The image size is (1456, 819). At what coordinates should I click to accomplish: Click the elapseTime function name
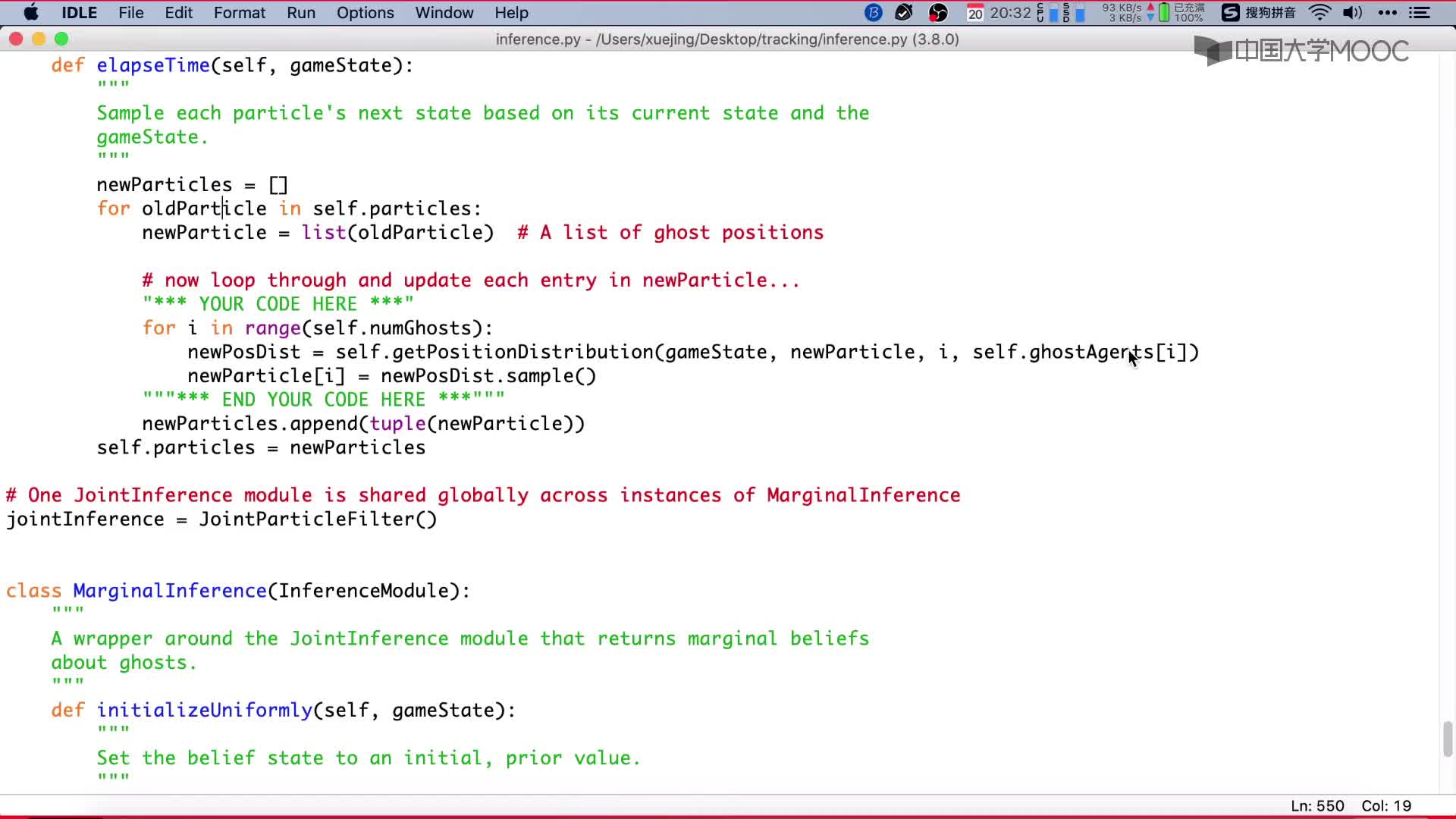(x=153, y=65)
